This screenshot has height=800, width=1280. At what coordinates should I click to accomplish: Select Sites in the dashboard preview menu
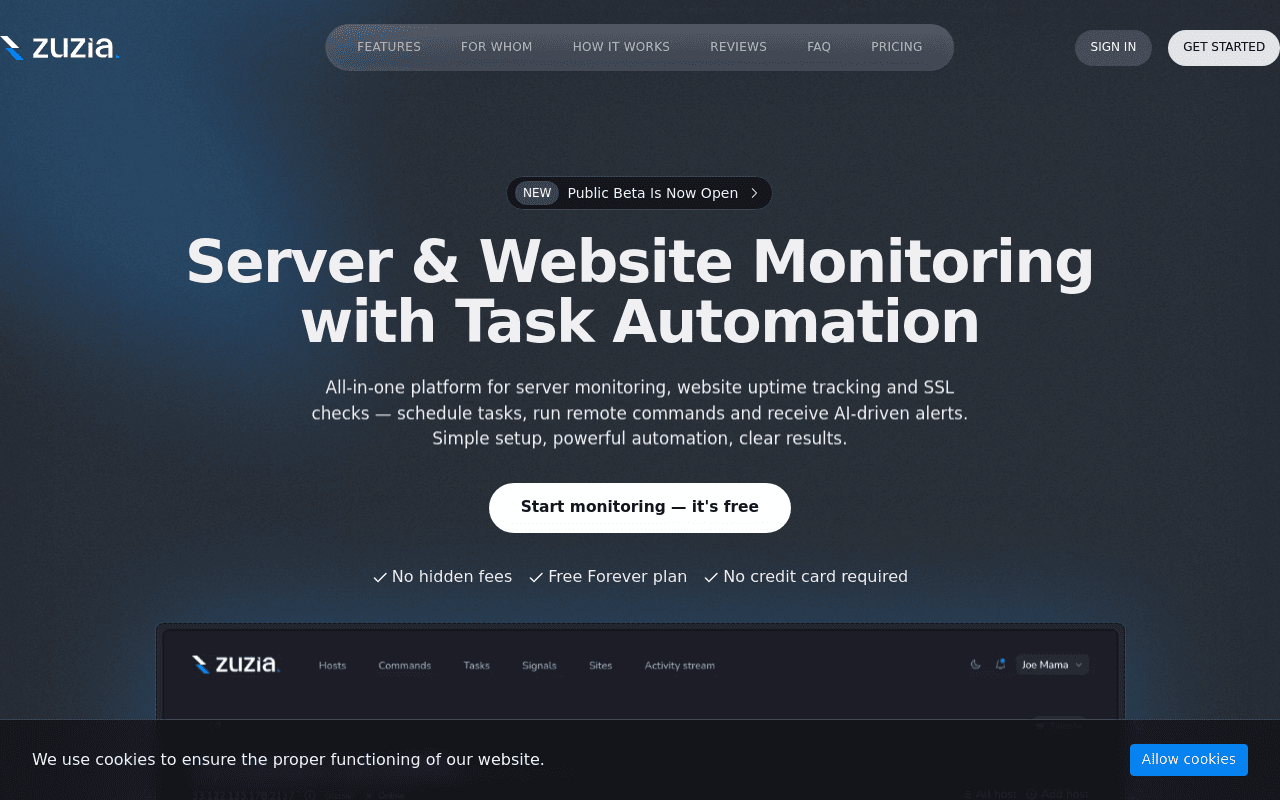click(x=600, y=665)
